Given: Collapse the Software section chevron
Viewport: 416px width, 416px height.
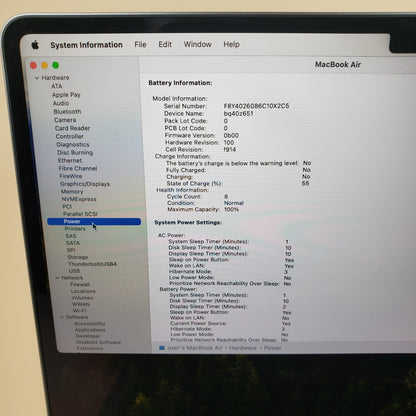Looking at the screenshot, I should pos(62,317).
